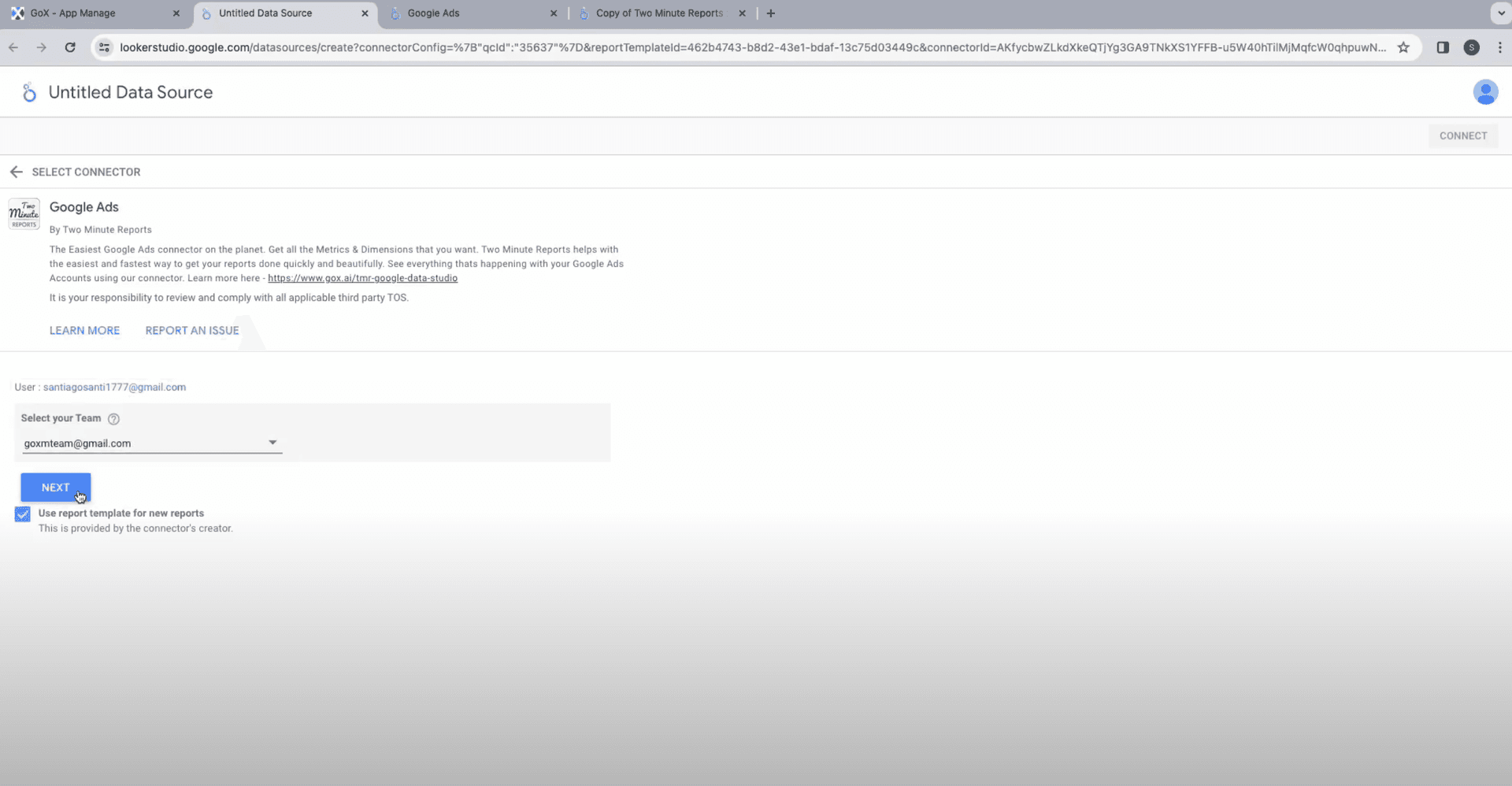This screenshot has height=786, width=1512.
Task: Uncheck Use report template for new reports
Action: pos(23,514)
